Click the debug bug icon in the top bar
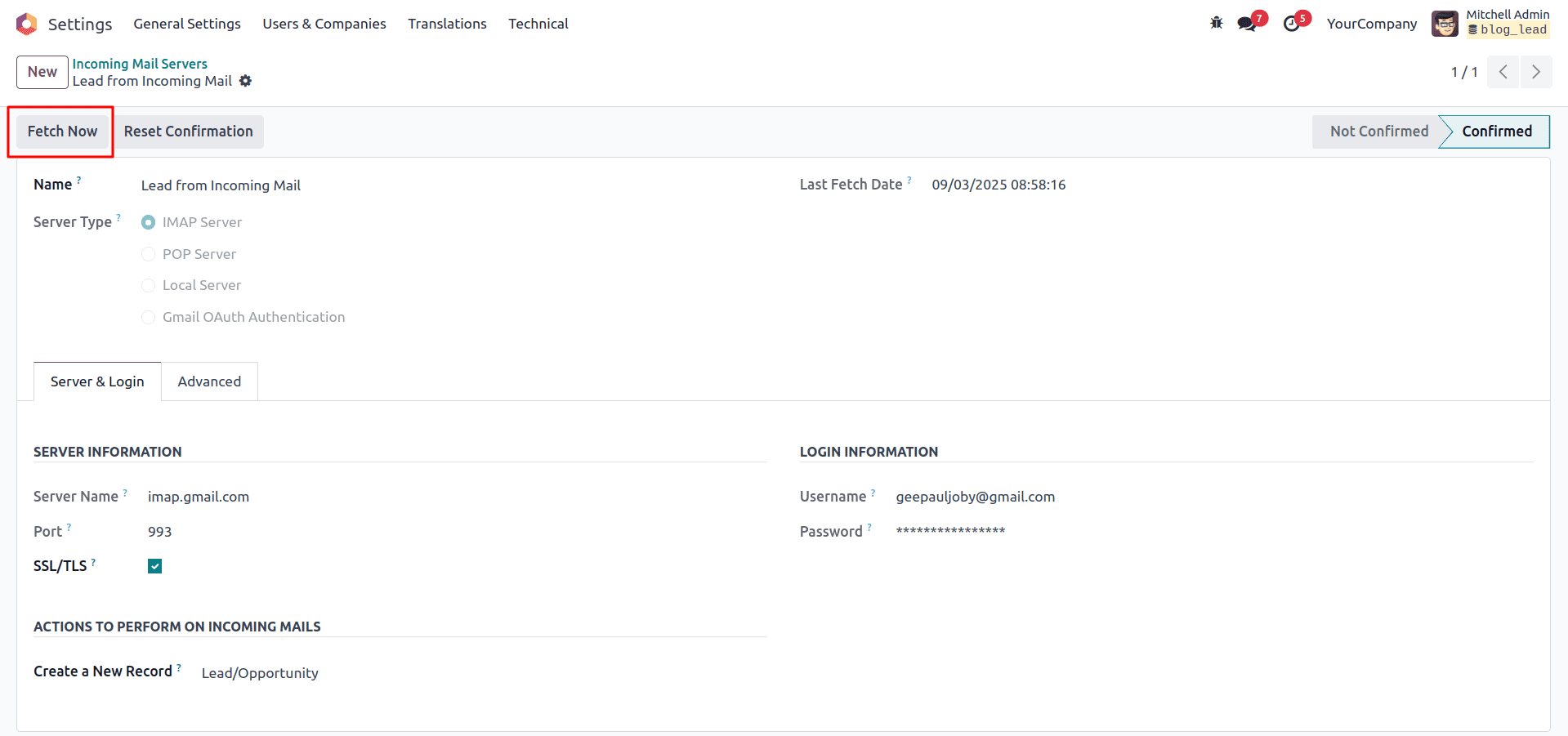Screen dimensions: 1568x736 pos(1215,23)
